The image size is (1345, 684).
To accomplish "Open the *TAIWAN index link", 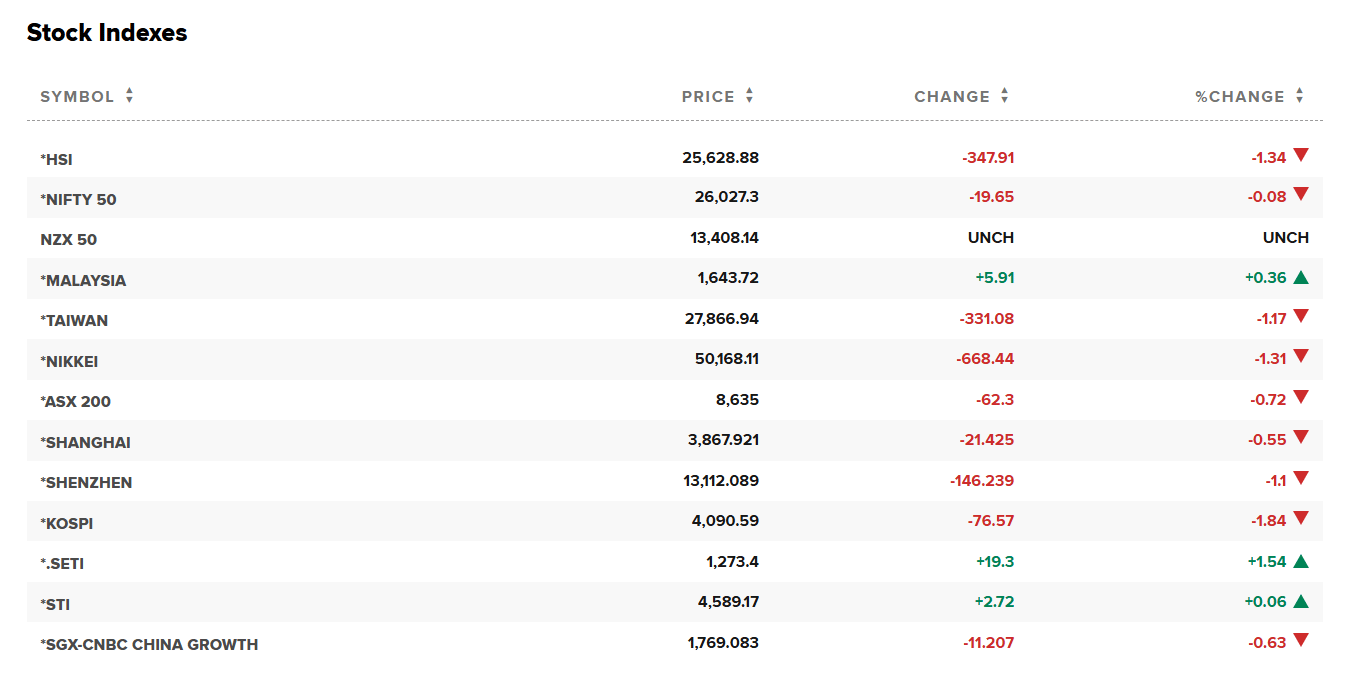I will [74, 321].
